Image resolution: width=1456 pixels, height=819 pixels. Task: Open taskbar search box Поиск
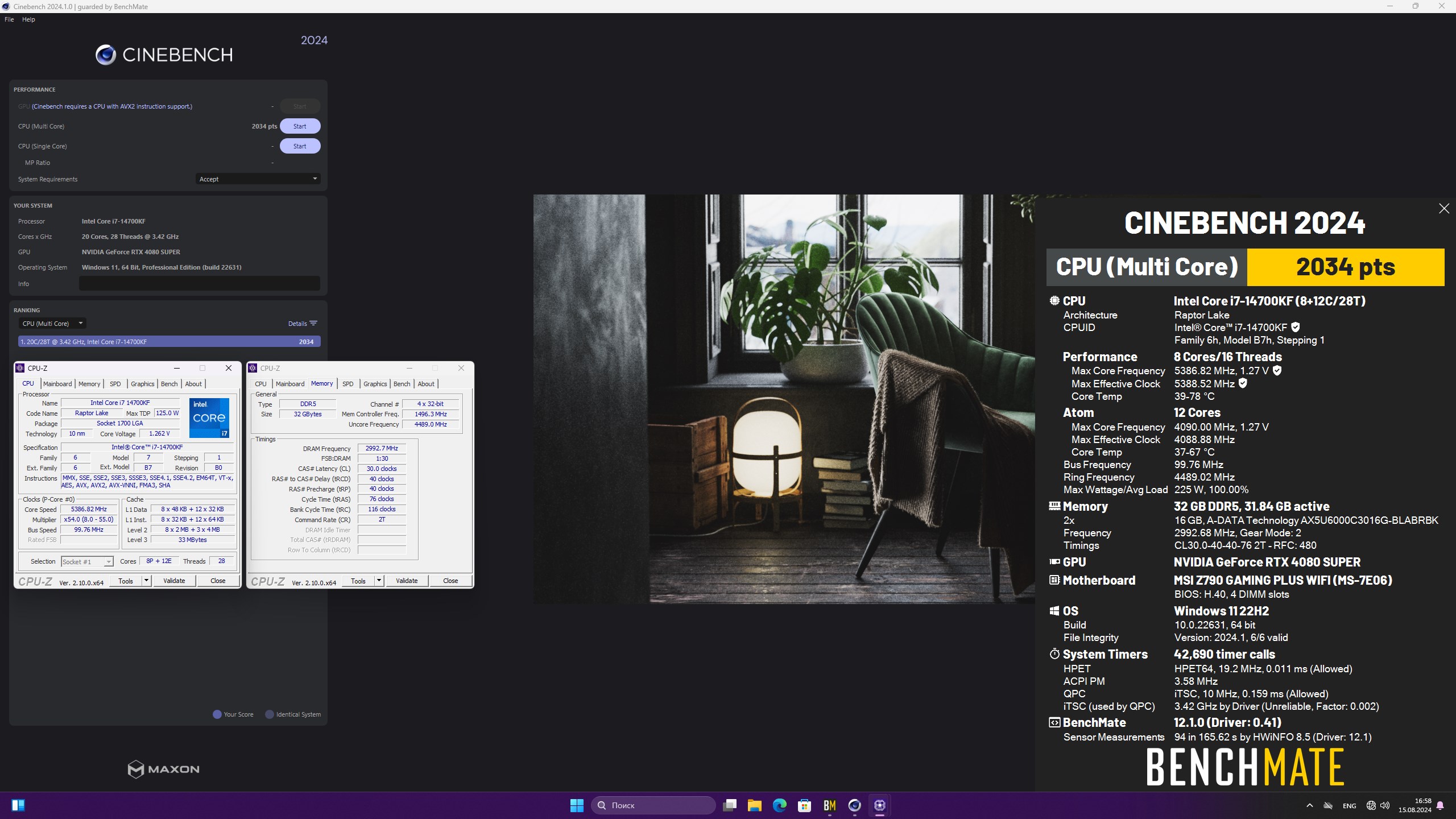[653, 805]
